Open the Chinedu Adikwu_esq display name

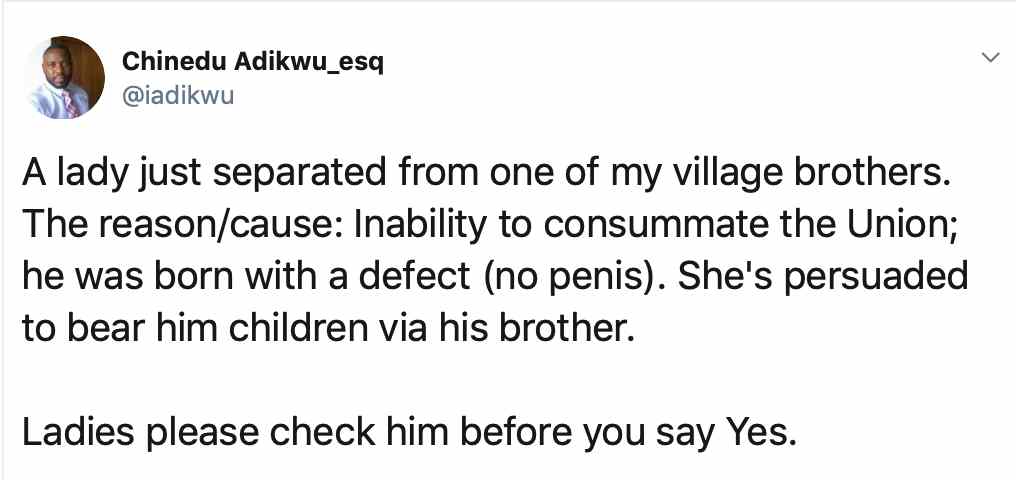point(253,61)
